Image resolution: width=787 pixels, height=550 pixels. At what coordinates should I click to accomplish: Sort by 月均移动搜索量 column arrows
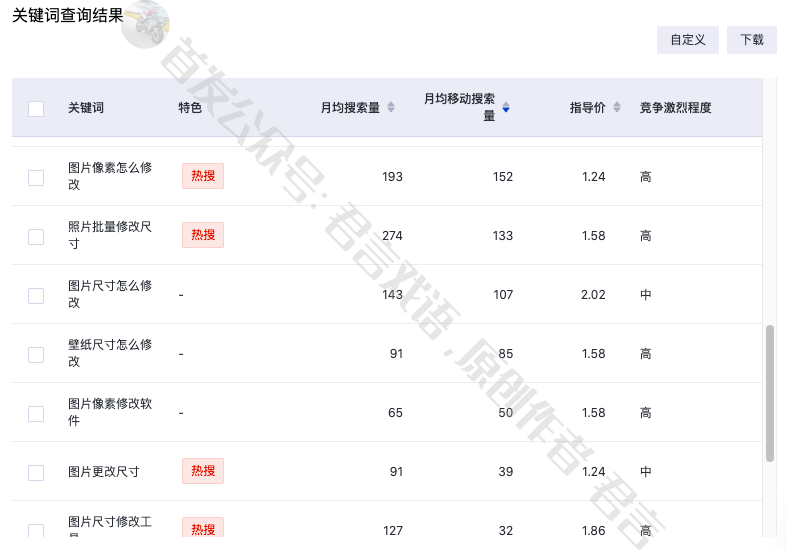[x=506, y=108]
